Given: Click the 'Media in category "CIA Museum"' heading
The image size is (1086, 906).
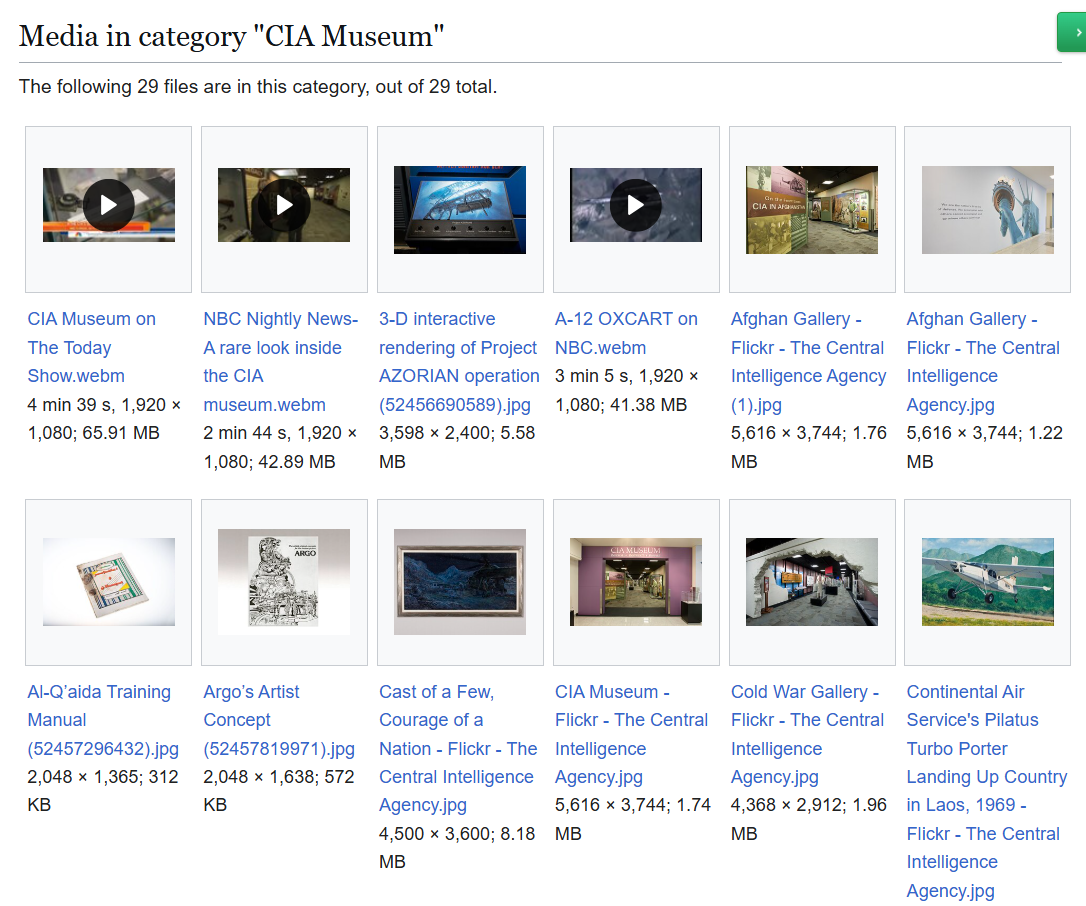Looking at the screenshot, I should 231,36.
